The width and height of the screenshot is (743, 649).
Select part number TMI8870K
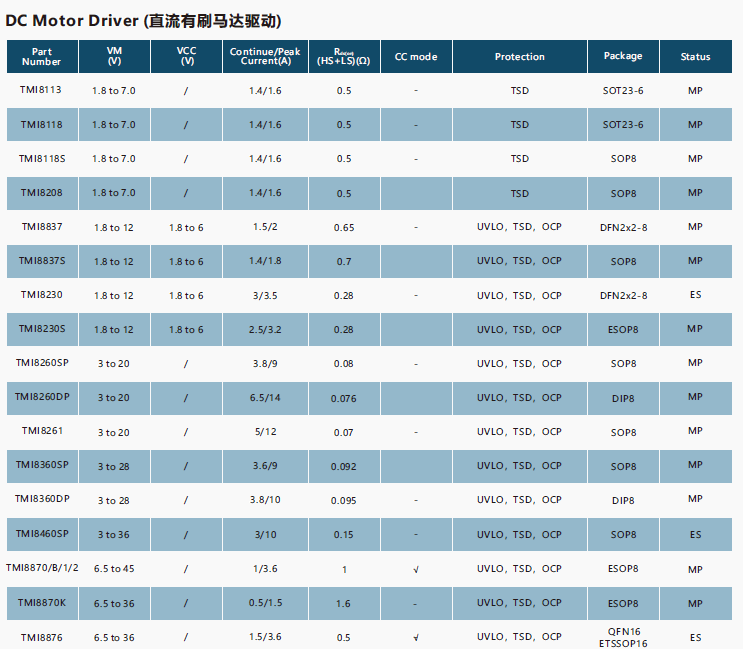42,603
